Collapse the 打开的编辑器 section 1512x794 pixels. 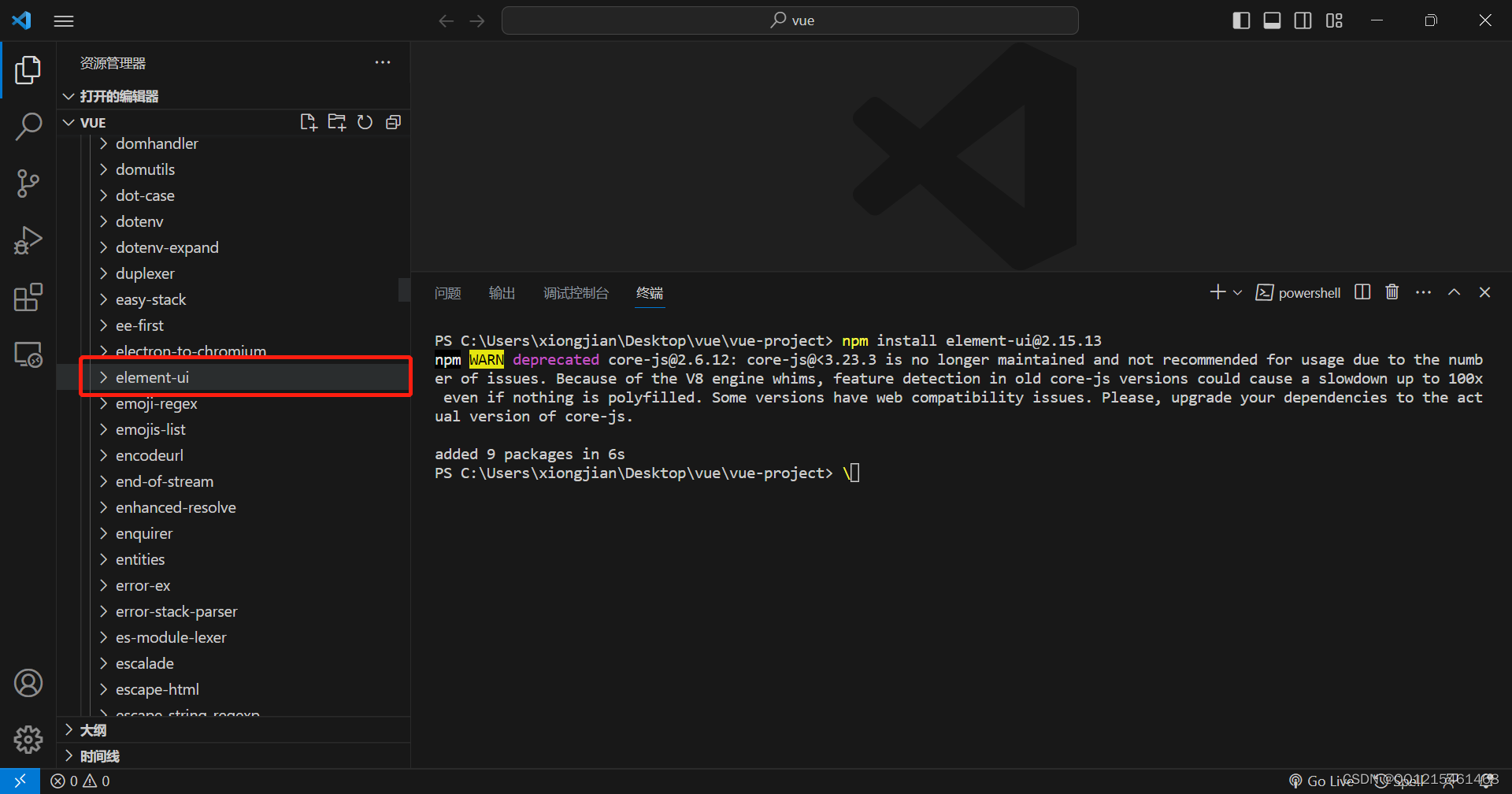[233, 96]
